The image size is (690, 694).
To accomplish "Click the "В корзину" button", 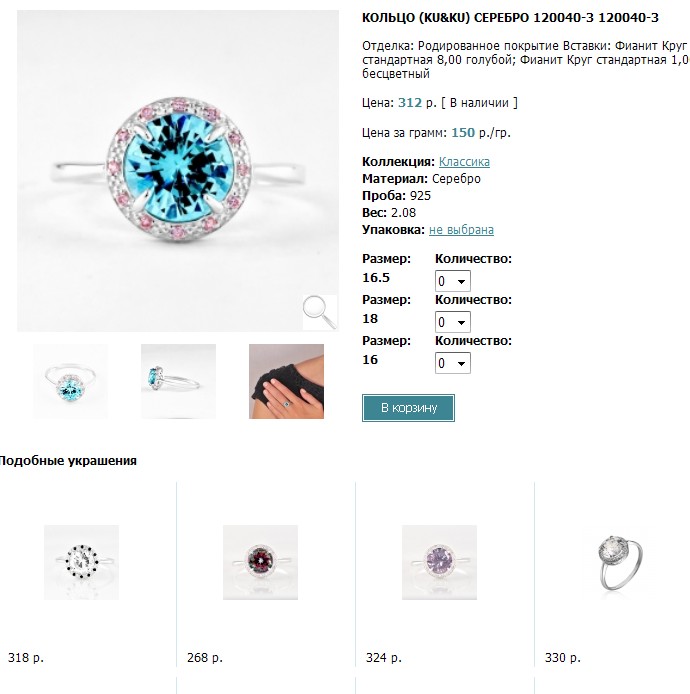I will tap(408, 408).
